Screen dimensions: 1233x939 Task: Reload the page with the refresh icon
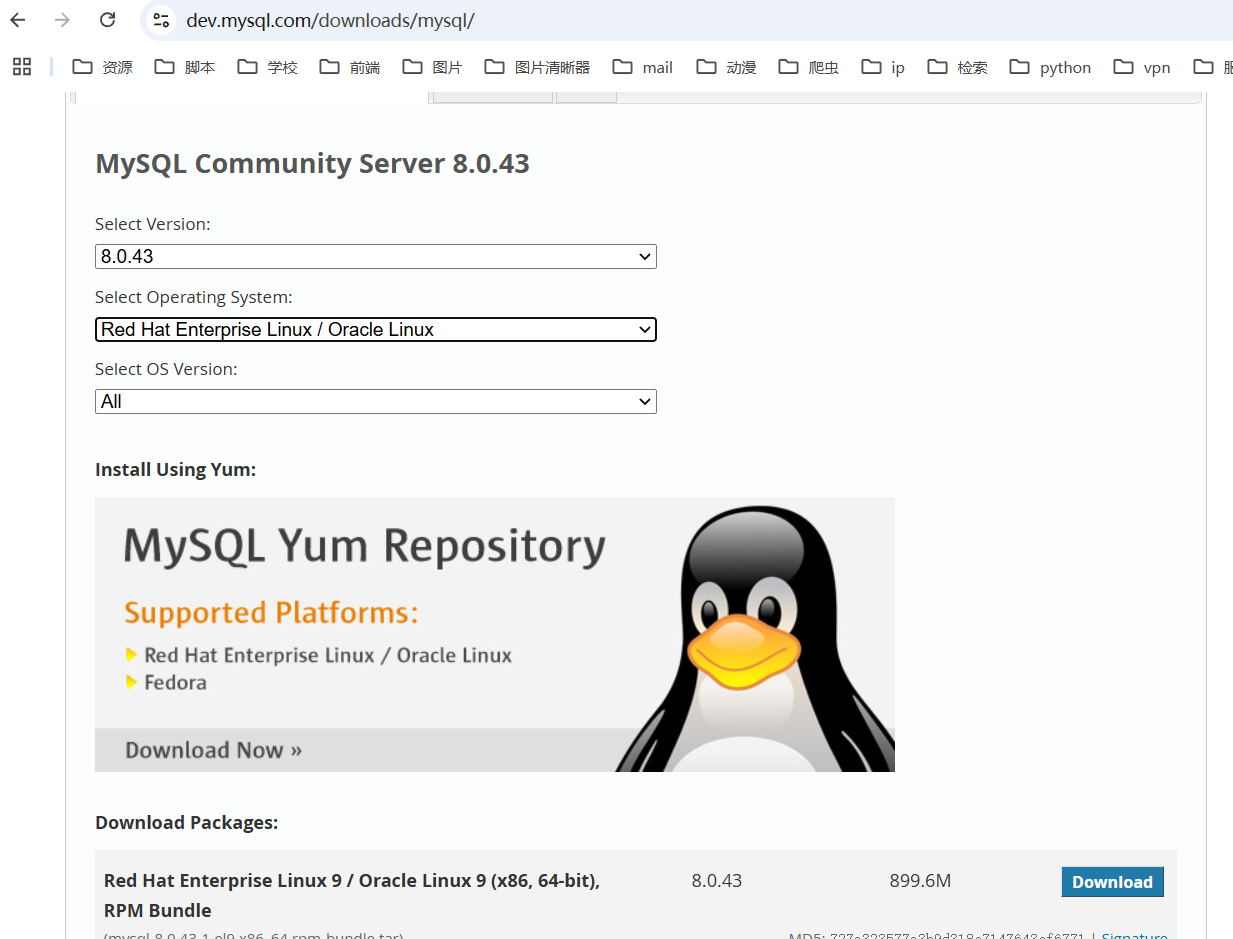(x=107, y=20)
